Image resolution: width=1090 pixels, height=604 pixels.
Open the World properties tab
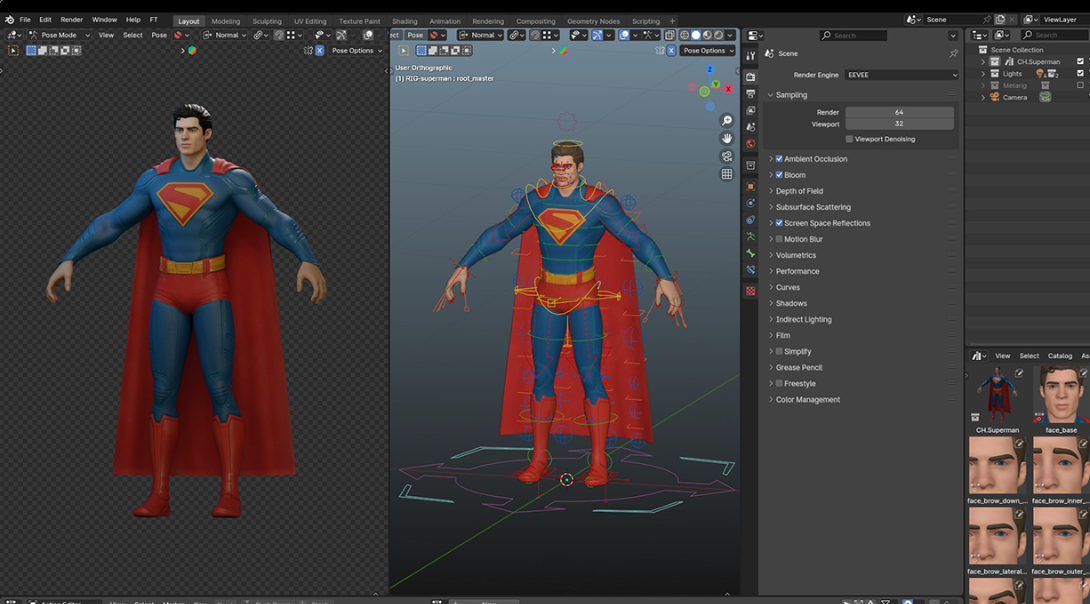click(x=751, y=144)
